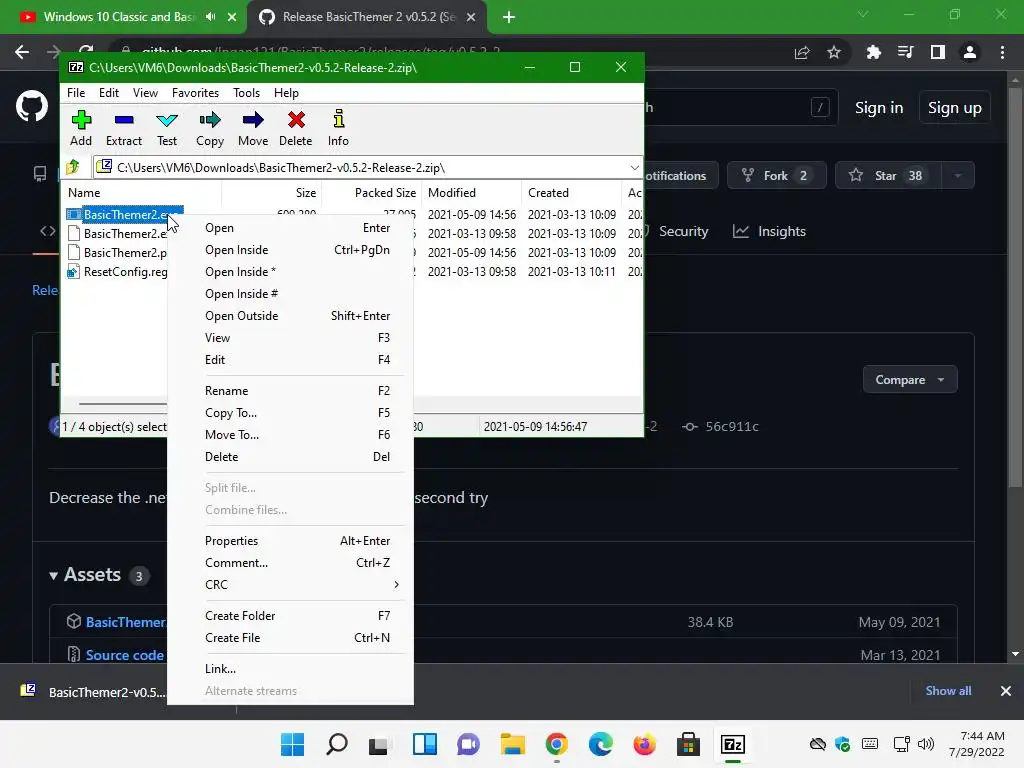Go up one folder level in 7-Zip

(73, 167)
